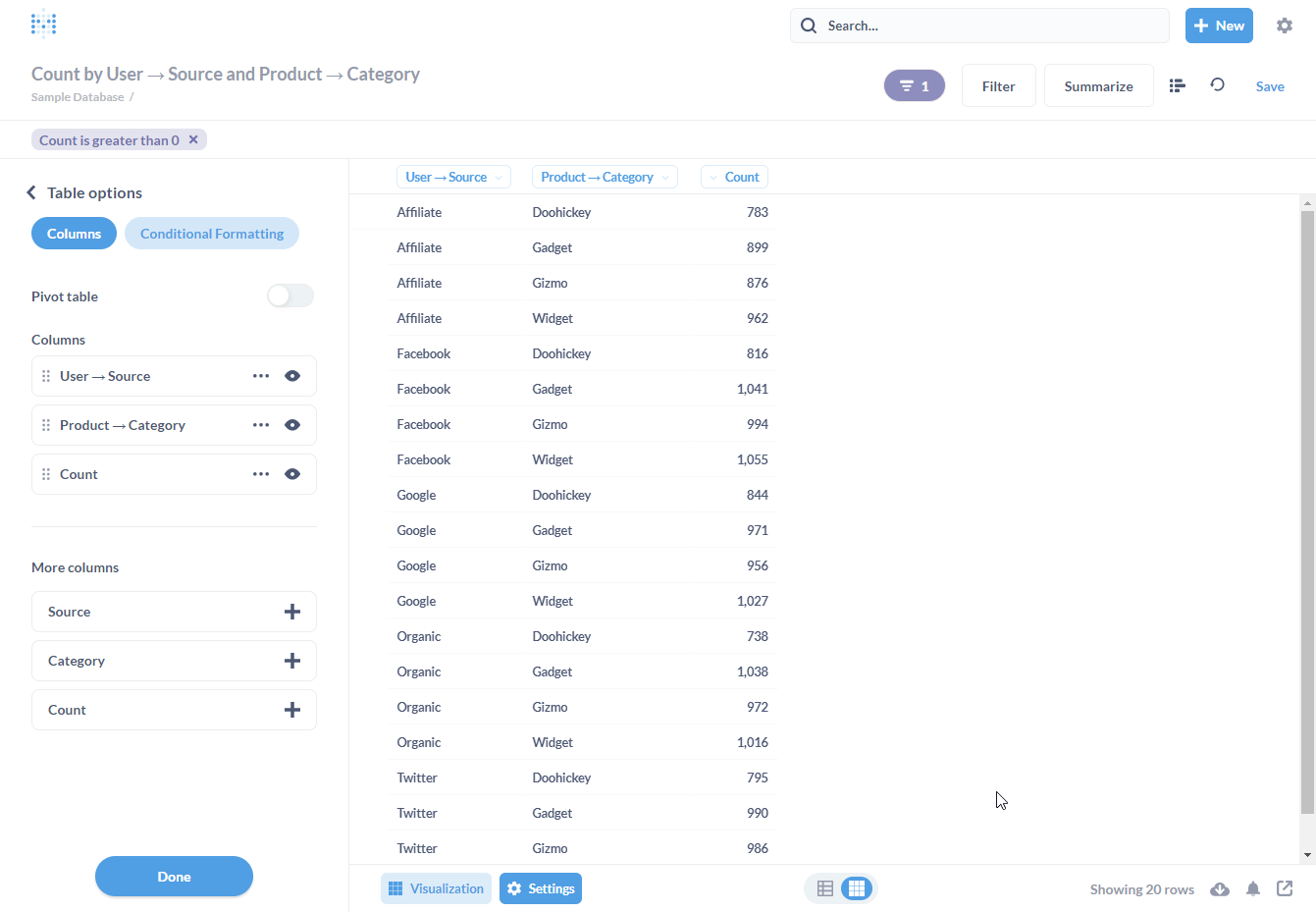Open alerts via the bell icon
The image size is (1316, 912).
1253,888
